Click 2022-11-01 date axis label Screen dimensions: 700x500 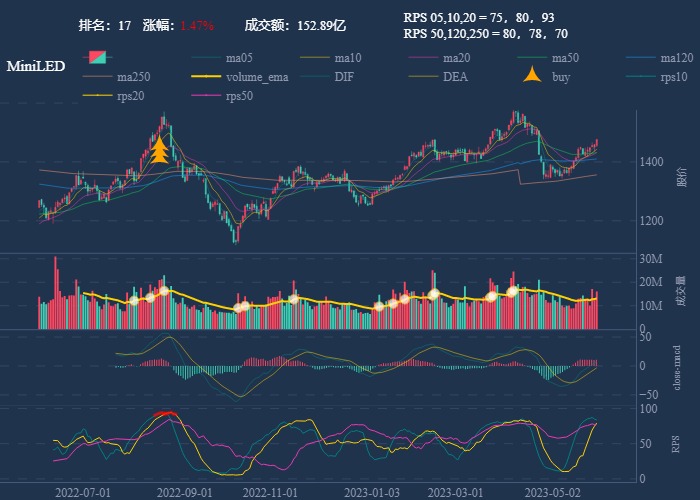[270, 493]
